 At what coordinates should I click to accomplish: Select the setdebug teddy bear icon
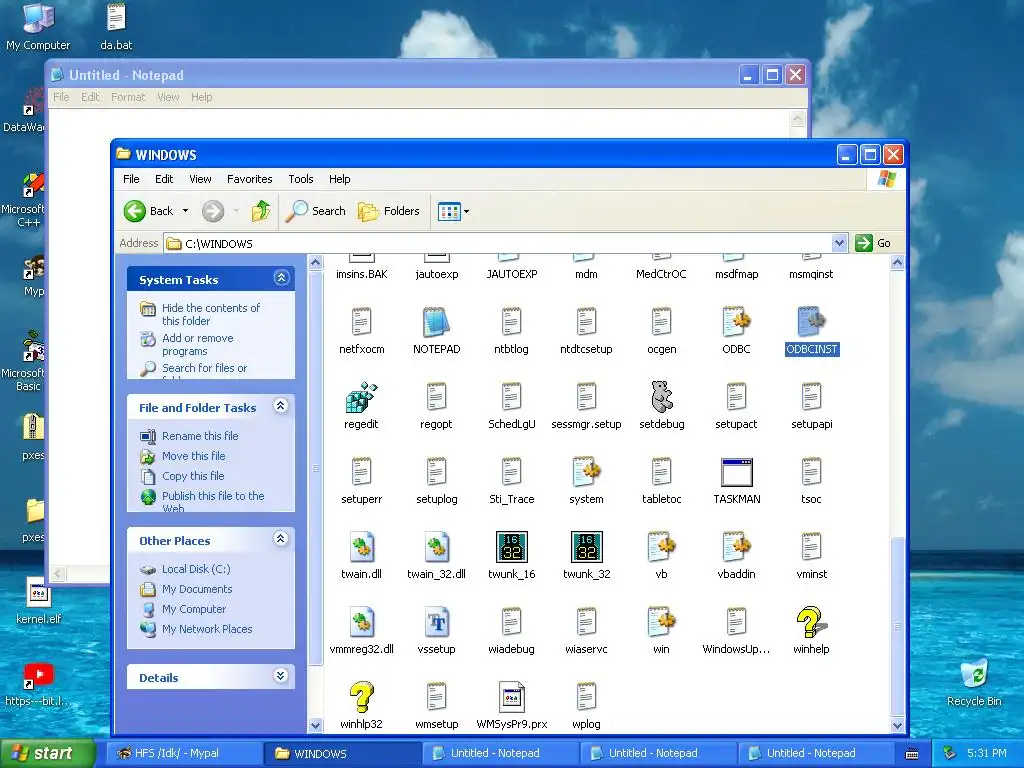(x=662, y=397)
